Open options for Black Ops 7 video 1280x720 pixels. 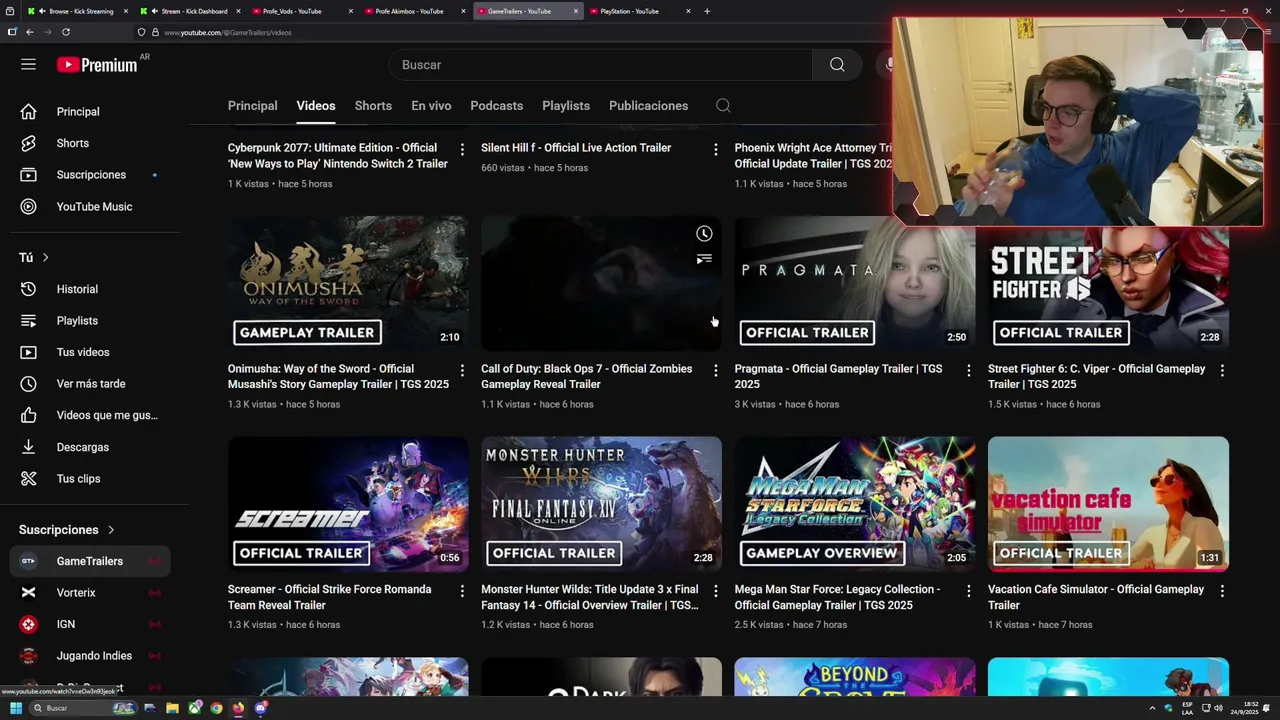point(715,370)
